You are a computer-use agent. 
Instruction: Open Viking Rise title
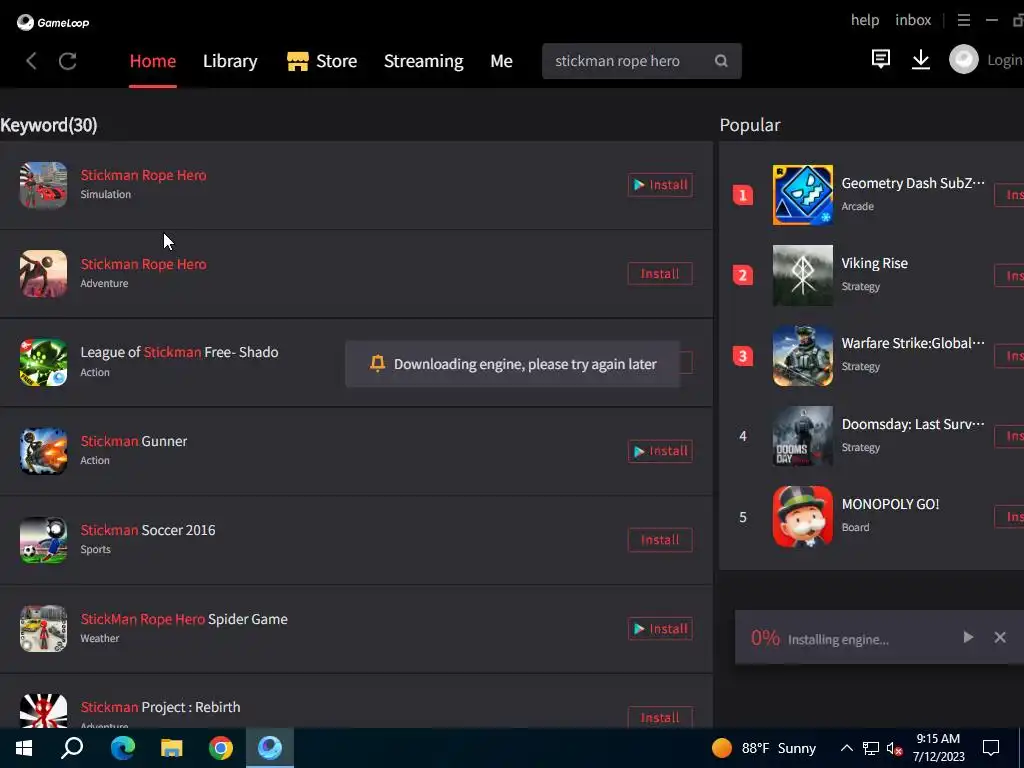click(x=874, y=263)
